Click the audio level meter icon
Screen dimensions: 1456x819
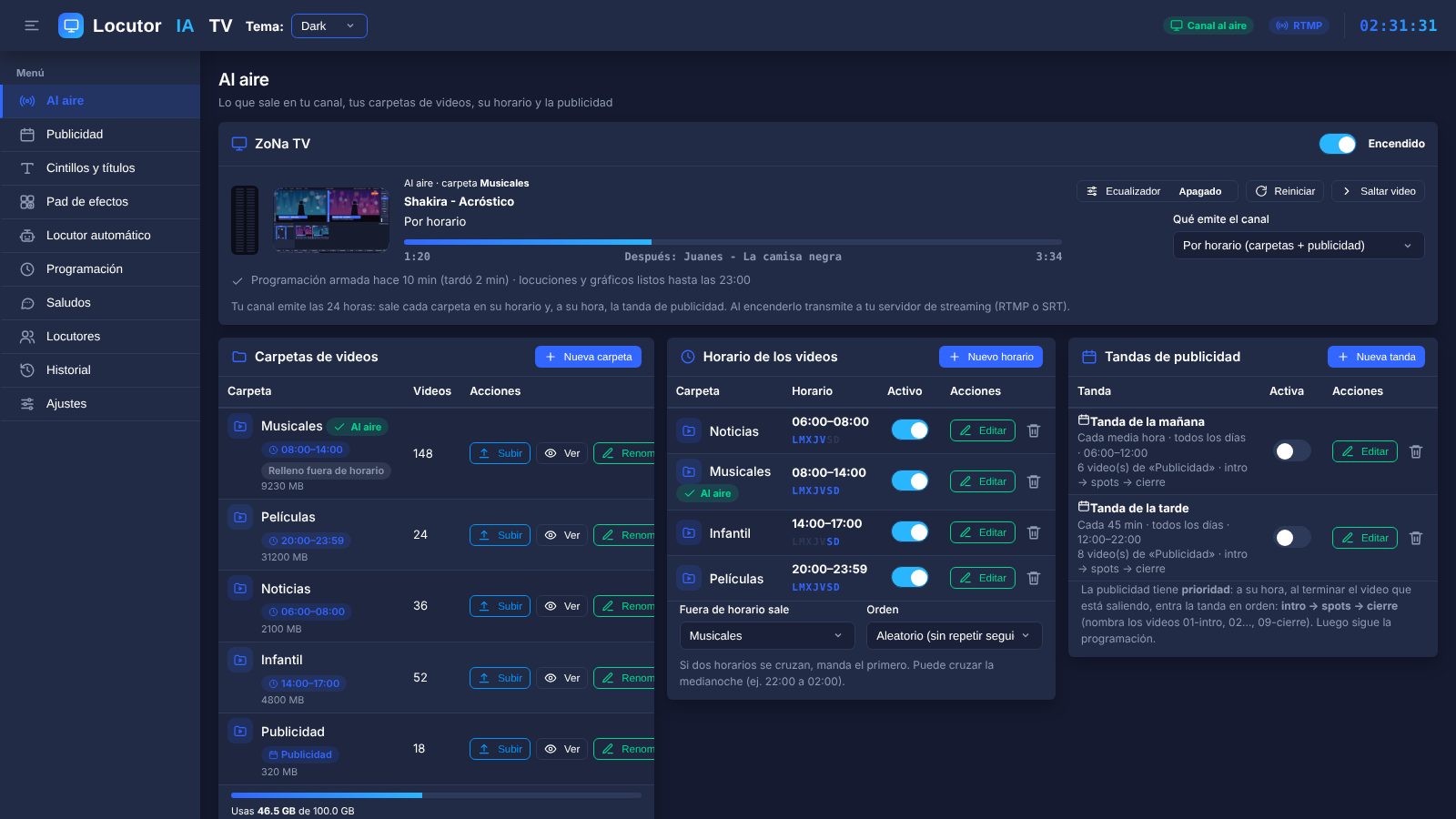(x=245, y=220)
